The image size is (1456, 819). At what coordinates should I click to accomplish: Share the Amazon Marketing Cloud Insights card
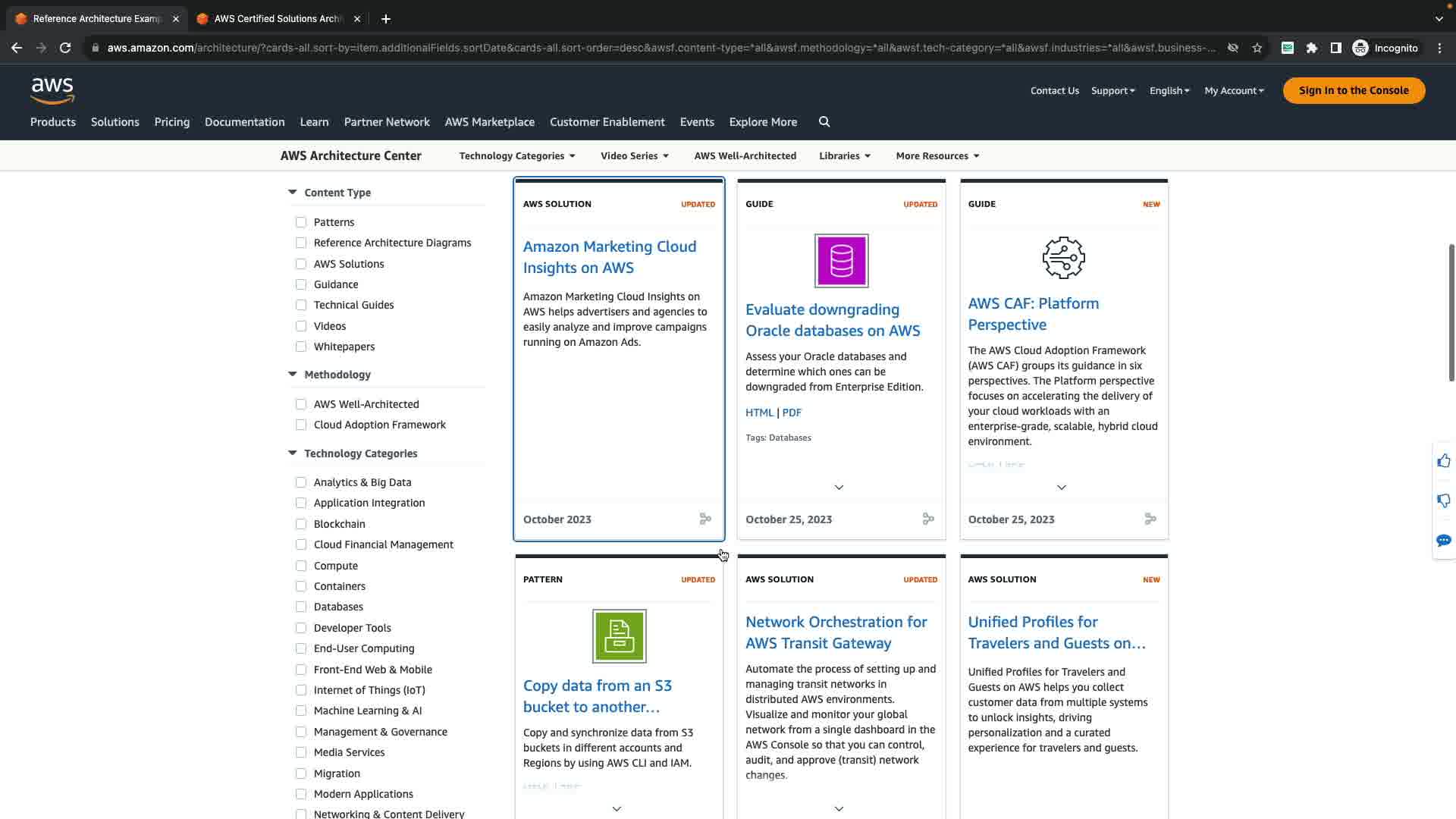click(x=705, y=519)
